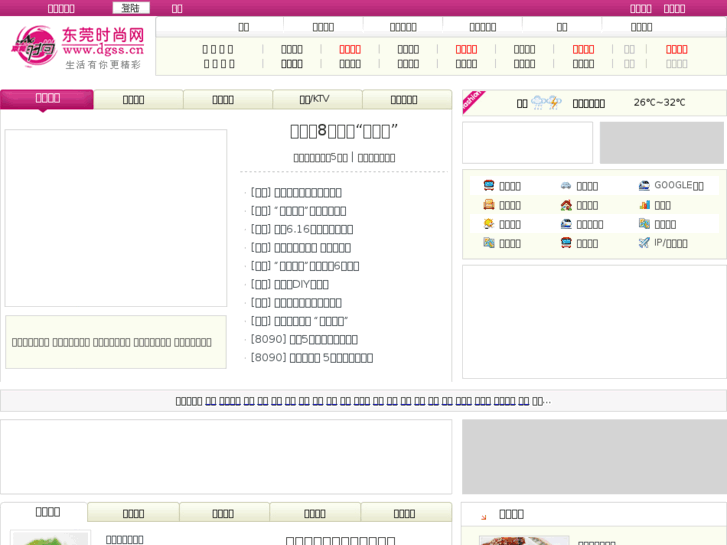
Task: Click the train icon beside GOOGLE label
Action: (644, 186)
